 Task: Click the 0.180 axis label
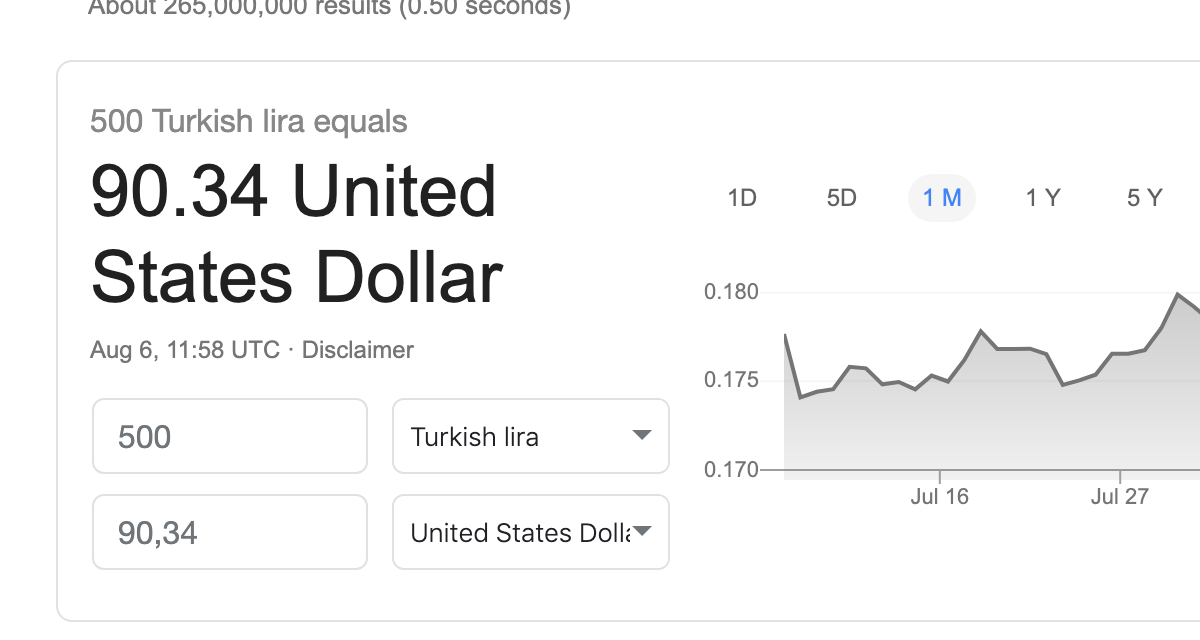pyautogui.click(x=731, y=292)
